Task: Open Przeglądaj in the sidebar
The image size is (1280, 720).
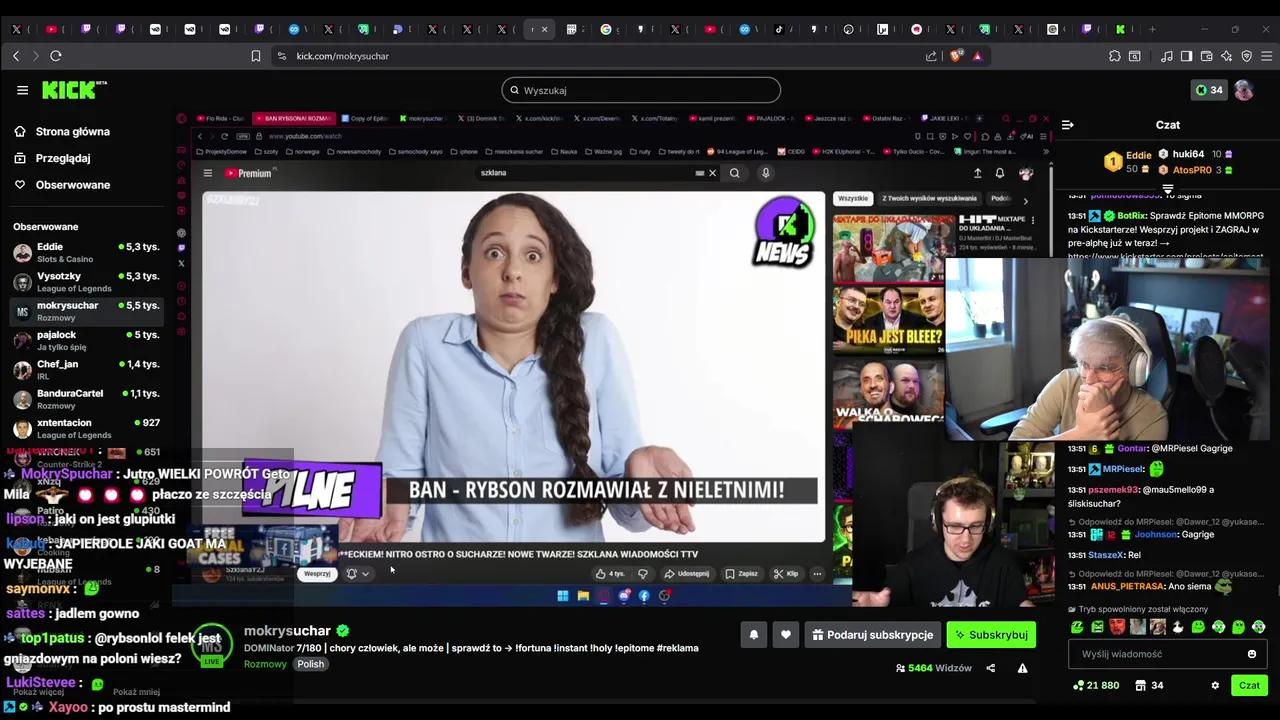Action: click(x=52, y=158)
